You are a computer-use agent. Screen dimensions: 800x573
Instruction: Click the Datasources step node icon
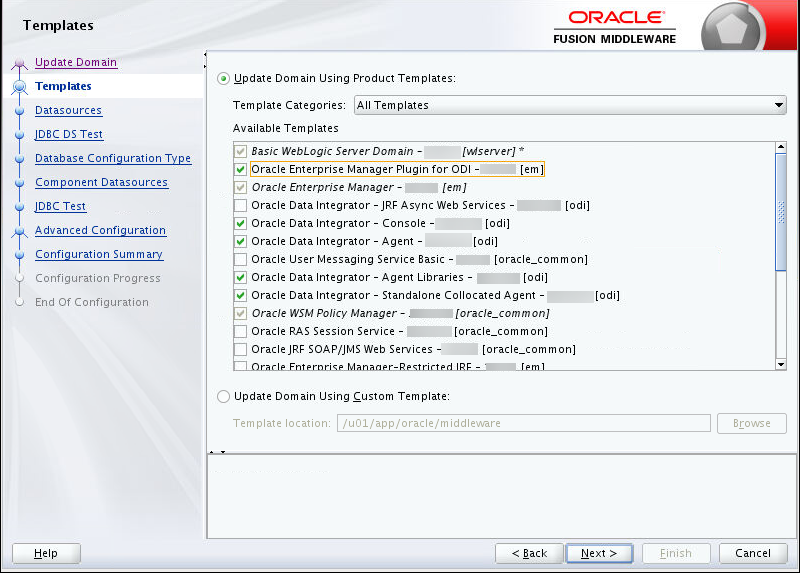pos(20,111)
